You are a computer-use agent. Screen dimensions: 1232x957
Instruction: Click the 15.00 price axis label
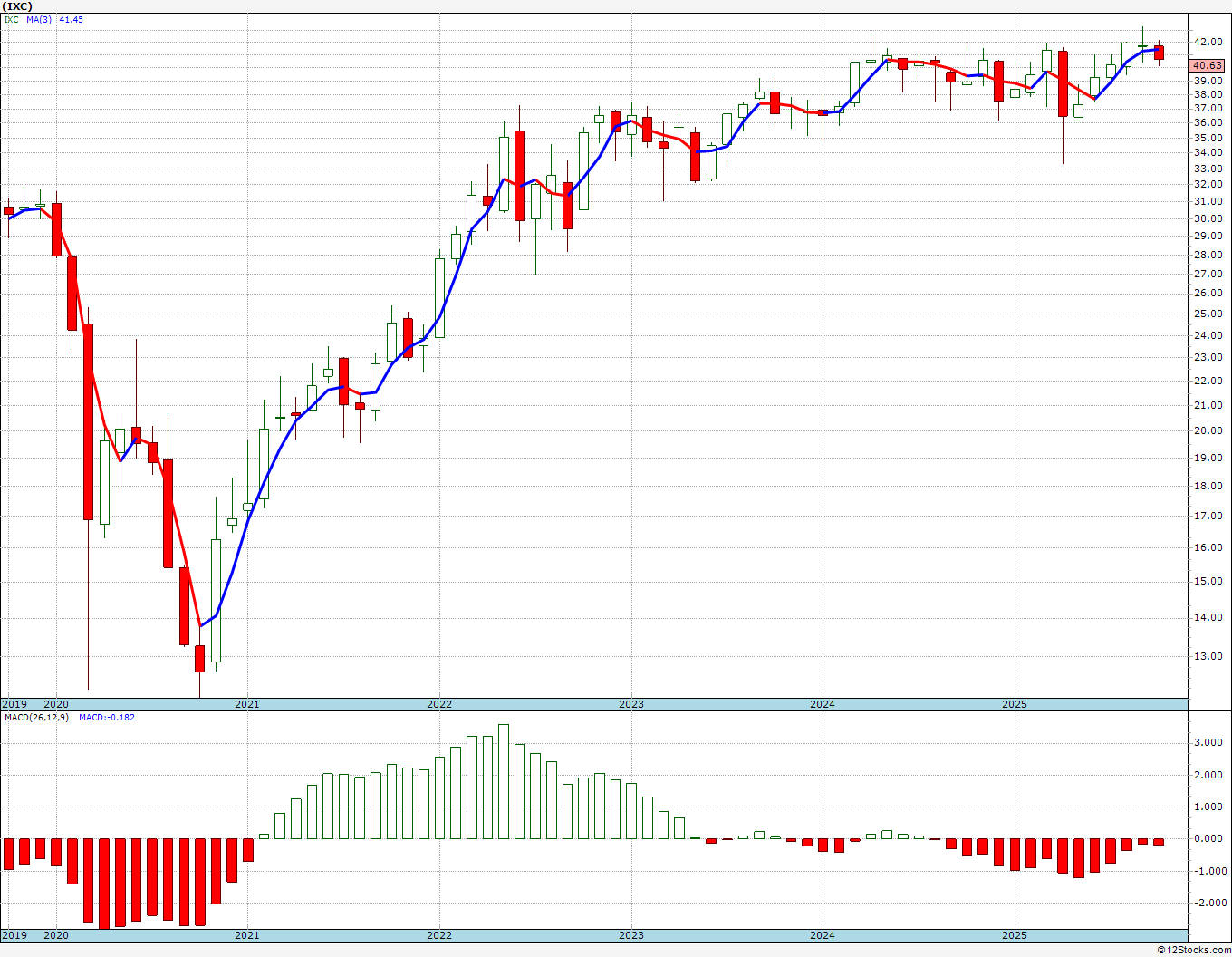click(1208, 581)
